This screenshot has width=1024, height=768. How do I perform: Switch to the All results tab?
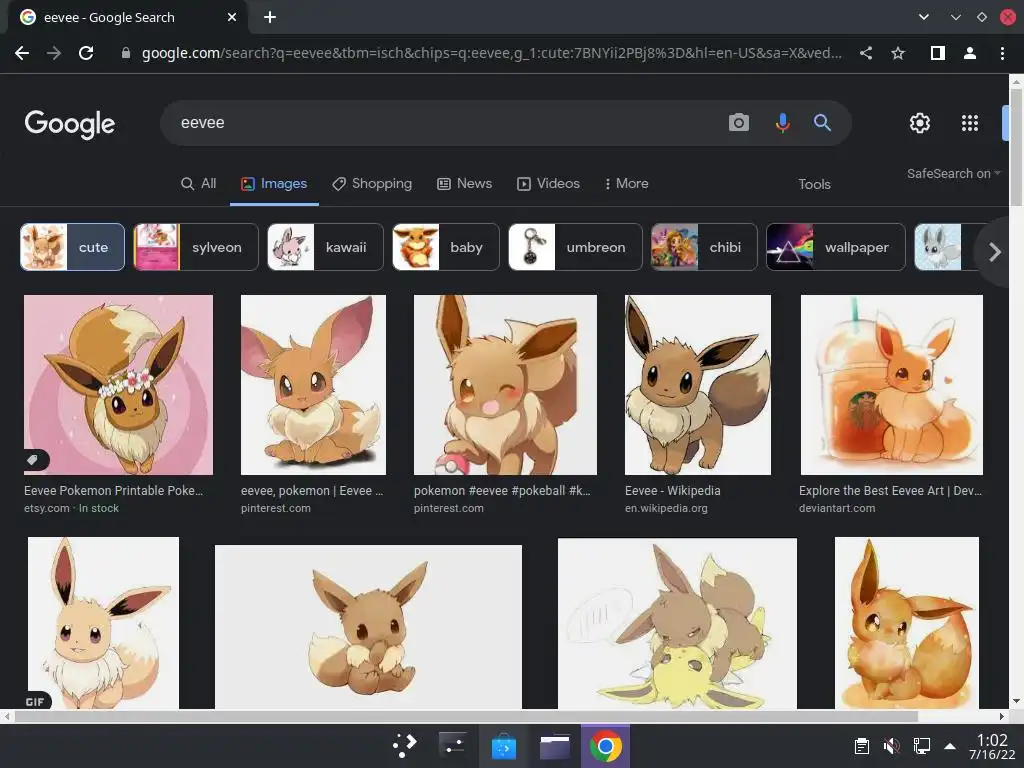point(199,184)
